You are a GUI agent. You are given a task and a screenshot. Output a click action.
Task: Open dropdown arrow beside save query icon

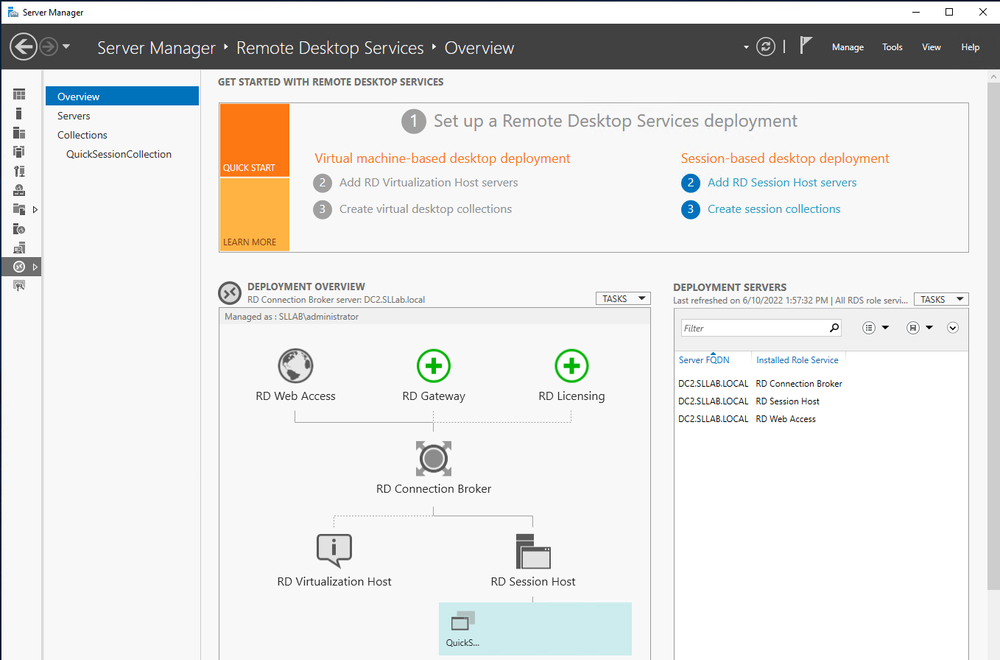tap(929, 328)
